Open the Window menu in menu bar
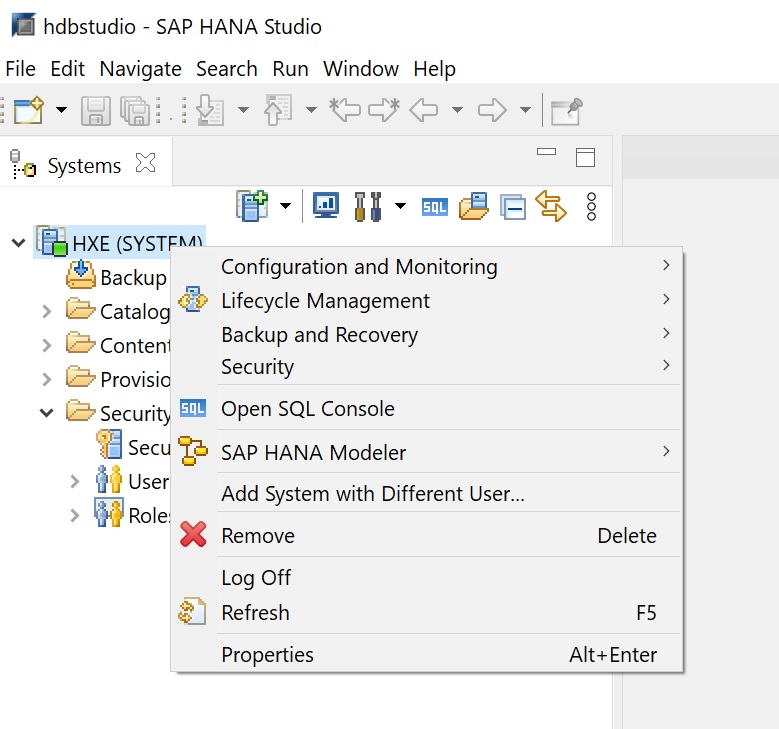 point(361,69)
